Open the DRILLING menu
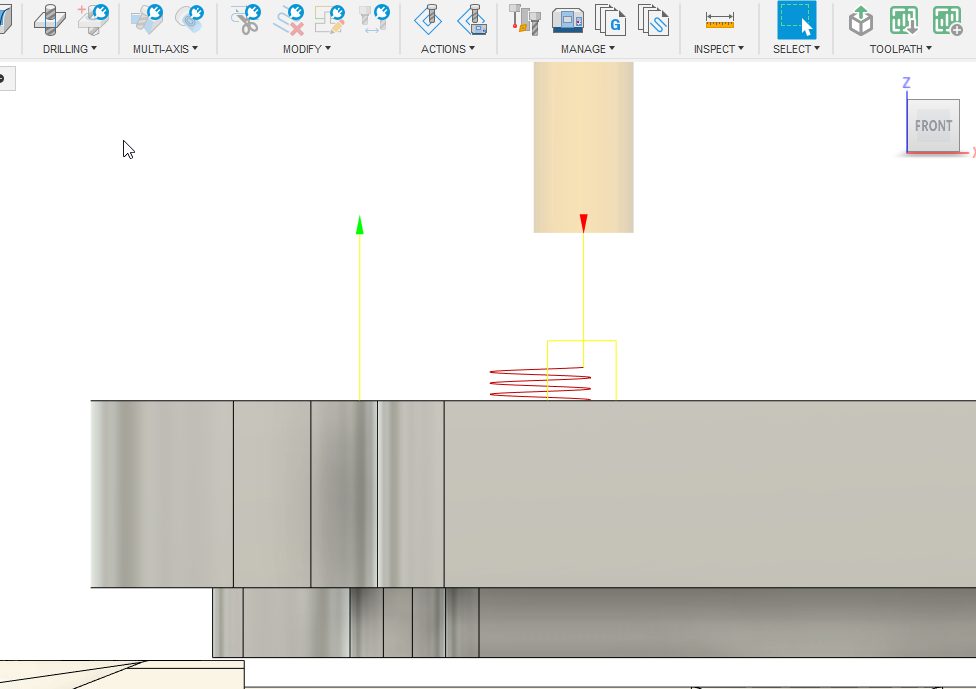Screen dimensions: 976x689 coord(66,48)
